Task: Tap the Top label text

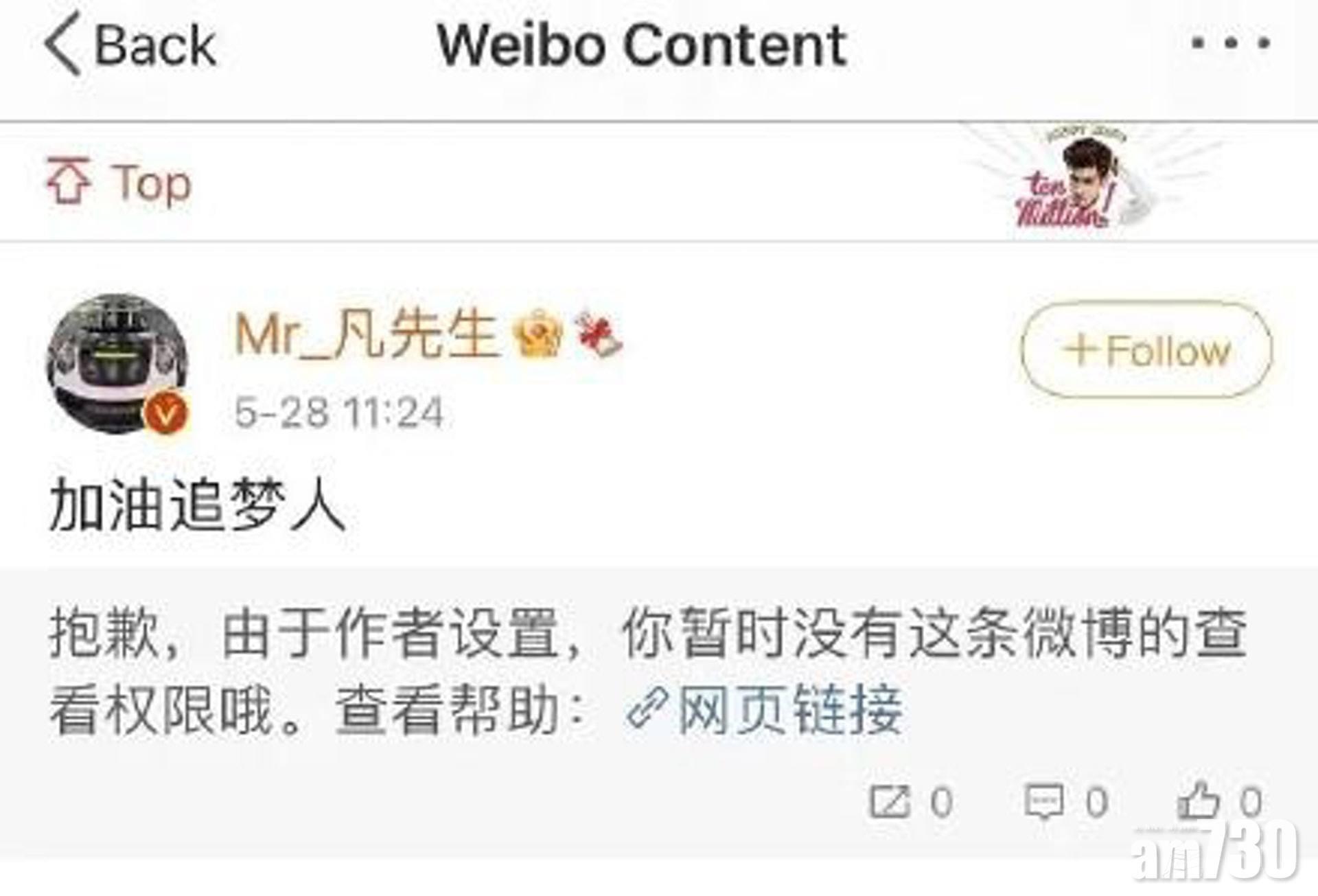Action: tap(153, 183)
